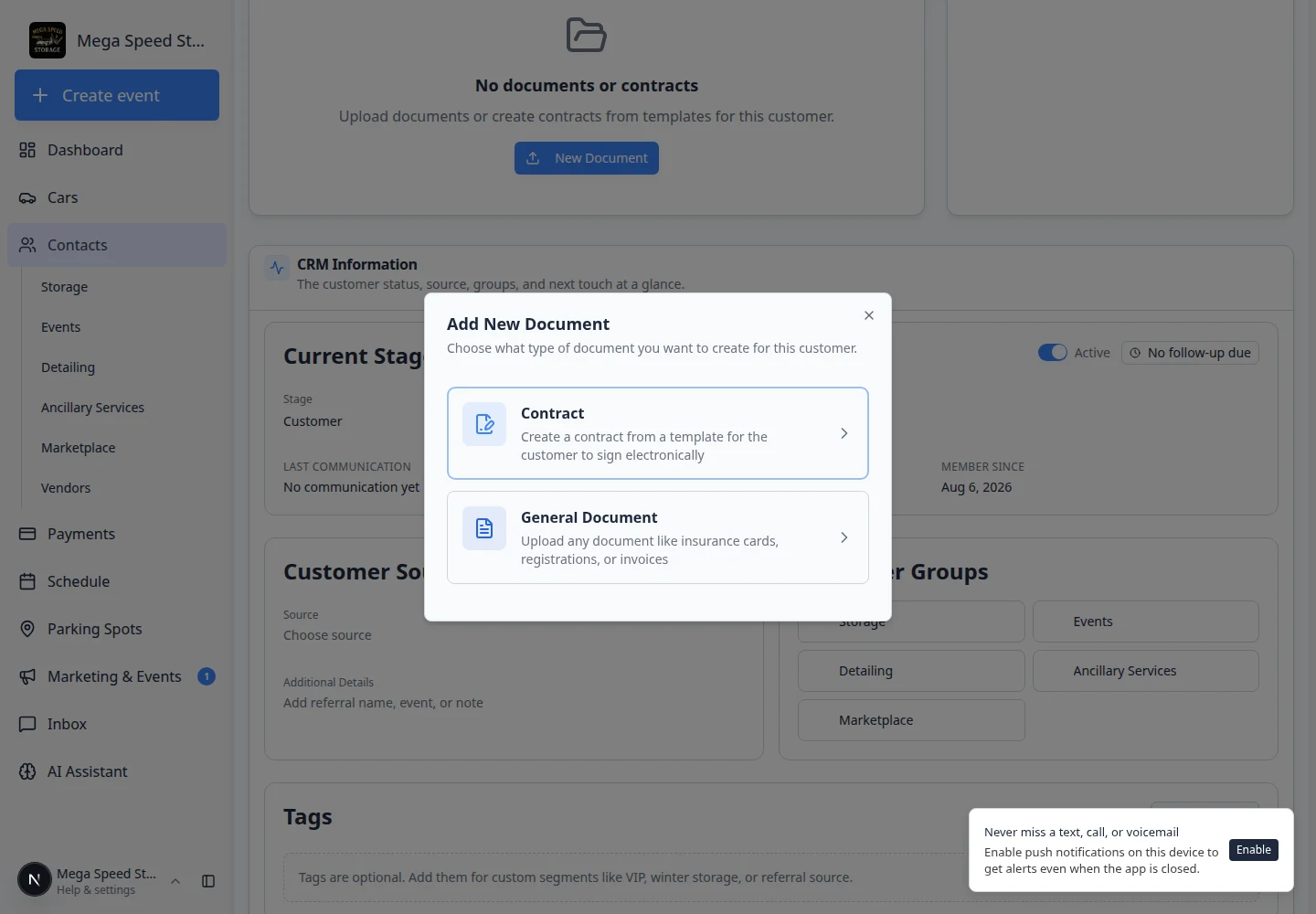Toggle the Ancillary Services customer group
This screenshot has height=914, width=1316.
pyautogui.click(x=1146, y=671)
